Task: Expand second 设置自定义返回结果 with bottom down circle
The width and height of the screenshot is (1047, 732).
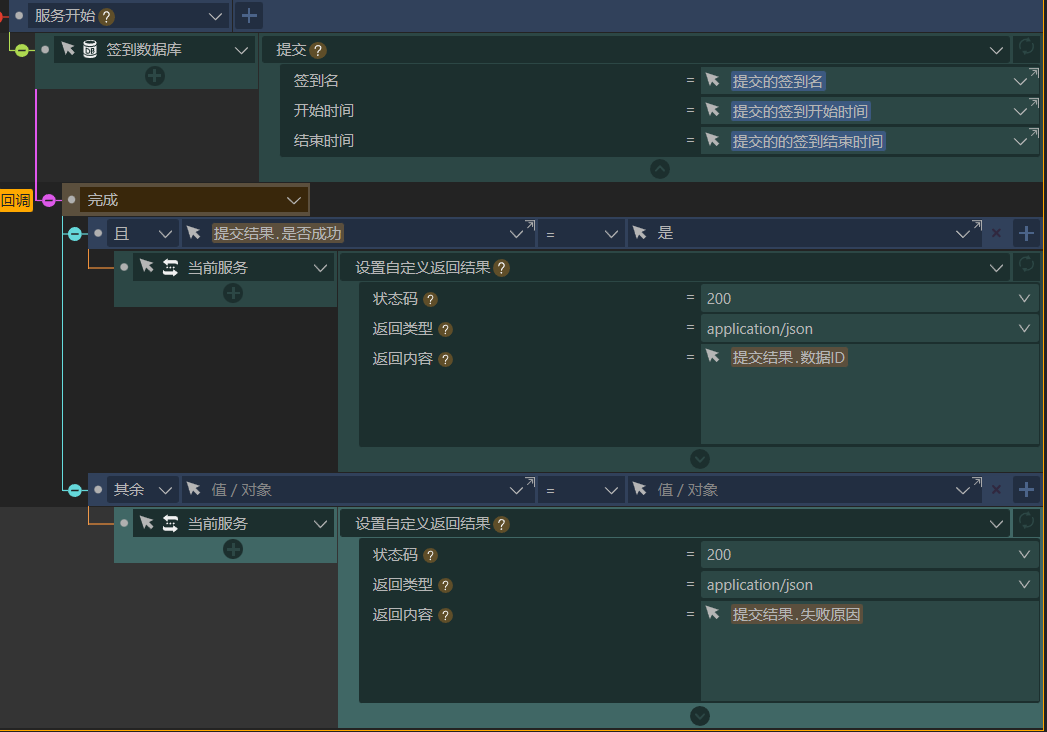Action: (700, 716)
